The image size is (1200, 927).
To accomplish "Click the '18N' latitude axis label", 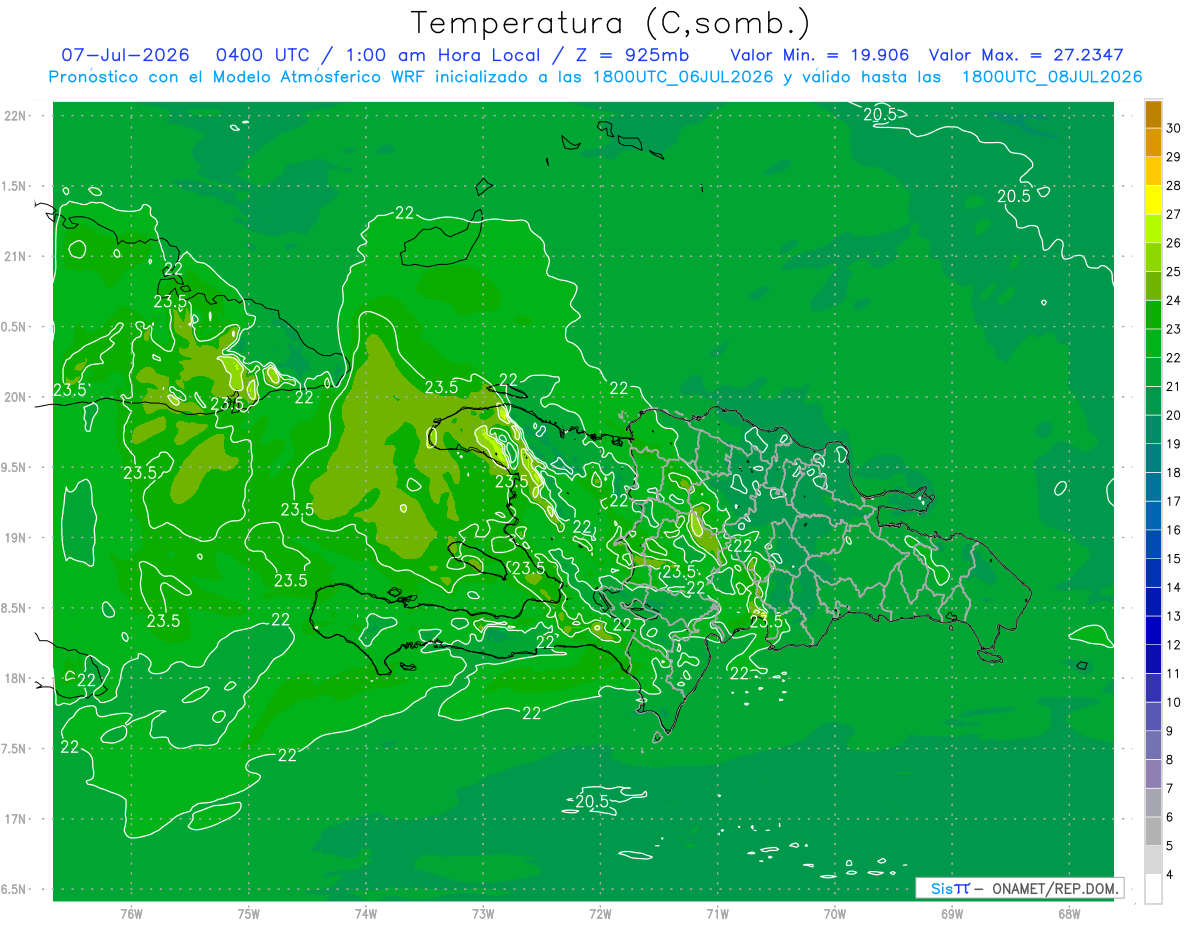I will [x=16, y=678].
